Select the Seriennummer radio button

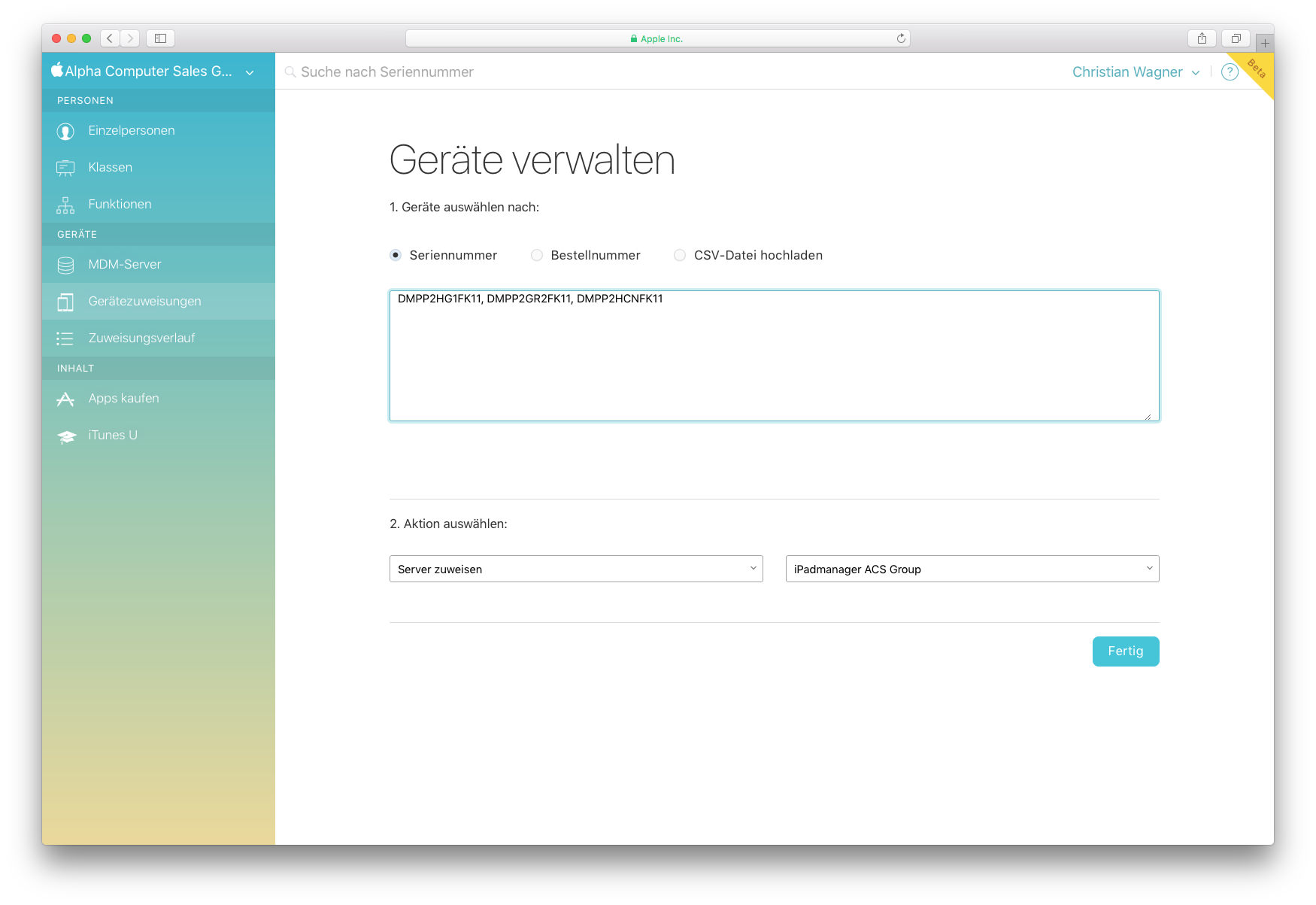click(x=396, y=255)
